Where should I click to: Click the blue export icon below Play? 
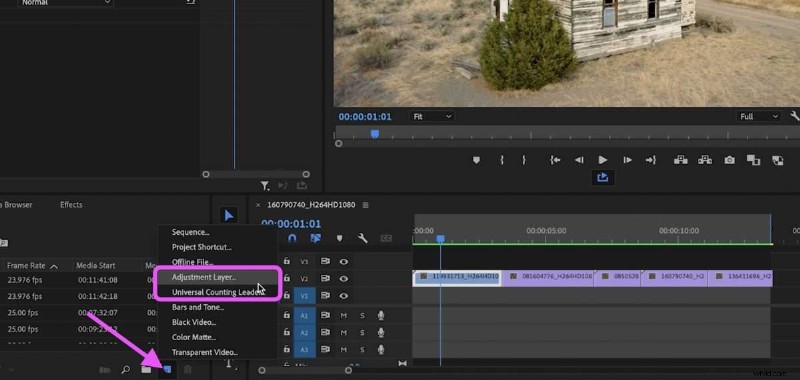click(x=603, y=178)
